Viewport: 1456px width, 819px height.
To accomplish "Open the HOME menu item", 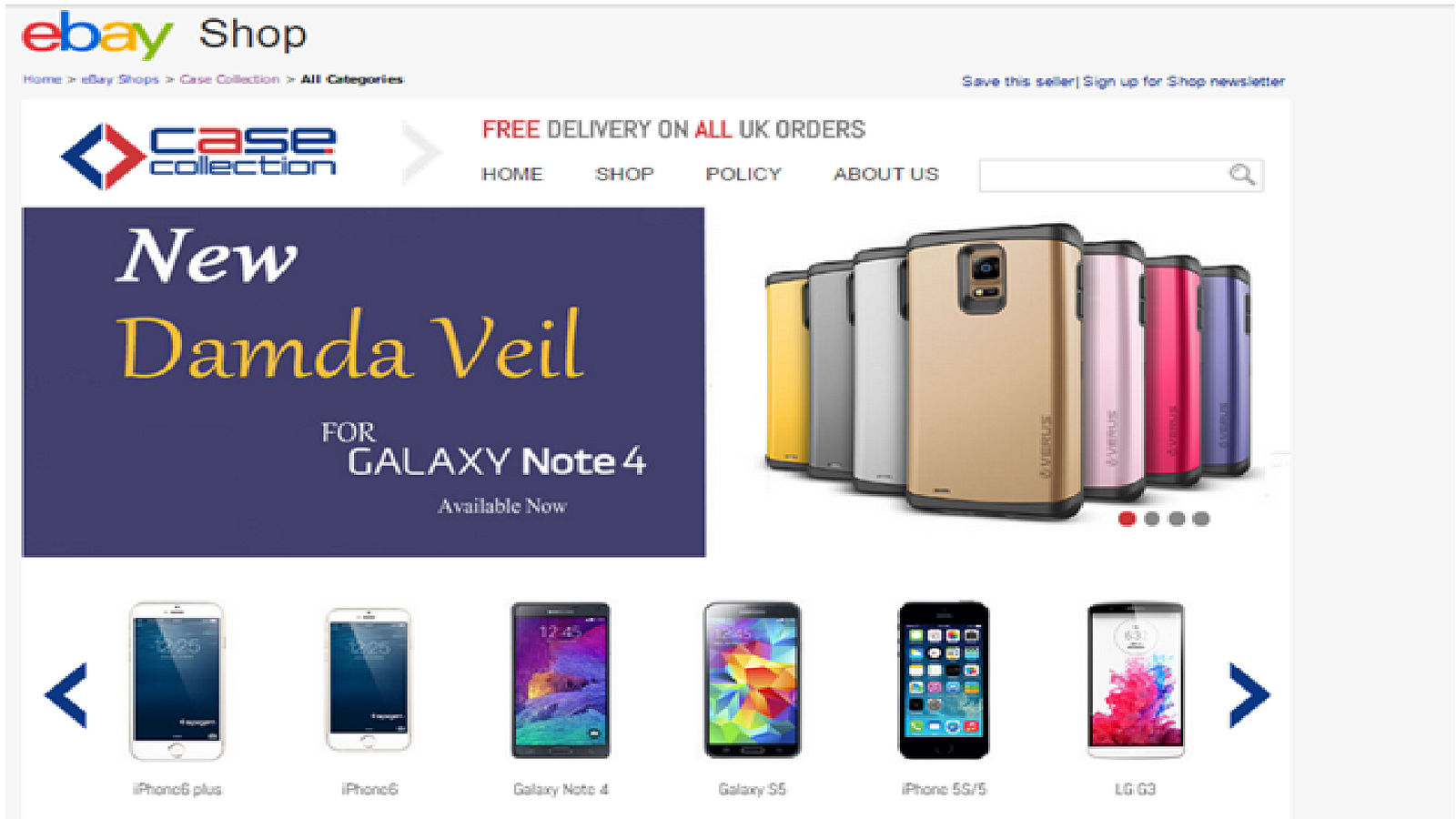I will (512, 174).
